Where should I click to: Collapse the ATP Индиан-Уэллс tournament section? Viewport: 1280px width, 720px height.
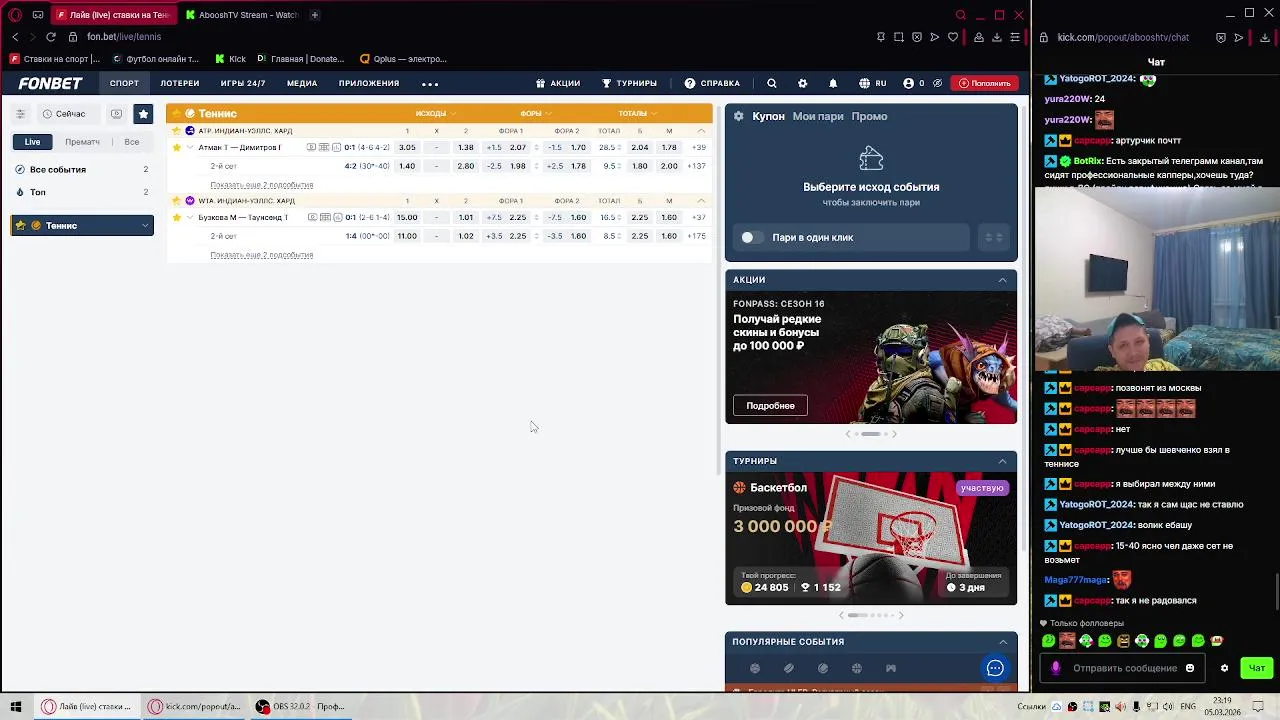tap(701, 131)
